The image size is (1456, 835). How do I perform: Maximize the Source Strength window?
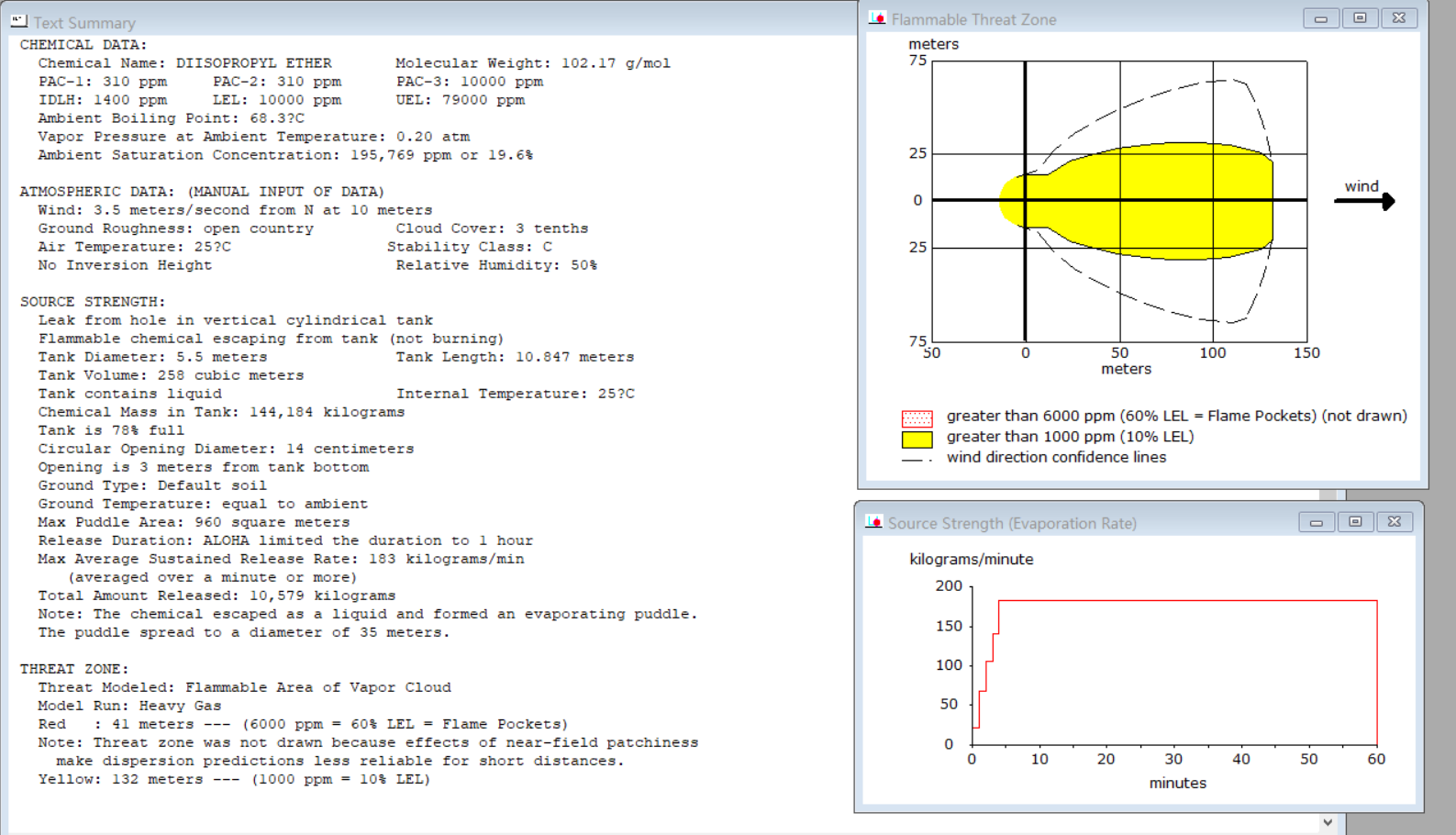1355,522
